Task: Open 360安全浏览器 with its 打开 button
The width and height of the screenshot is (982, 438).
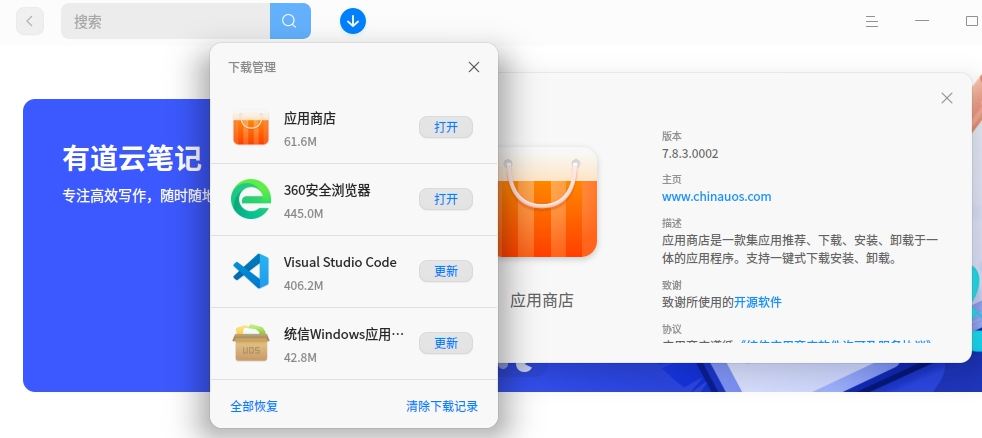Action: (x=446, y=199)
